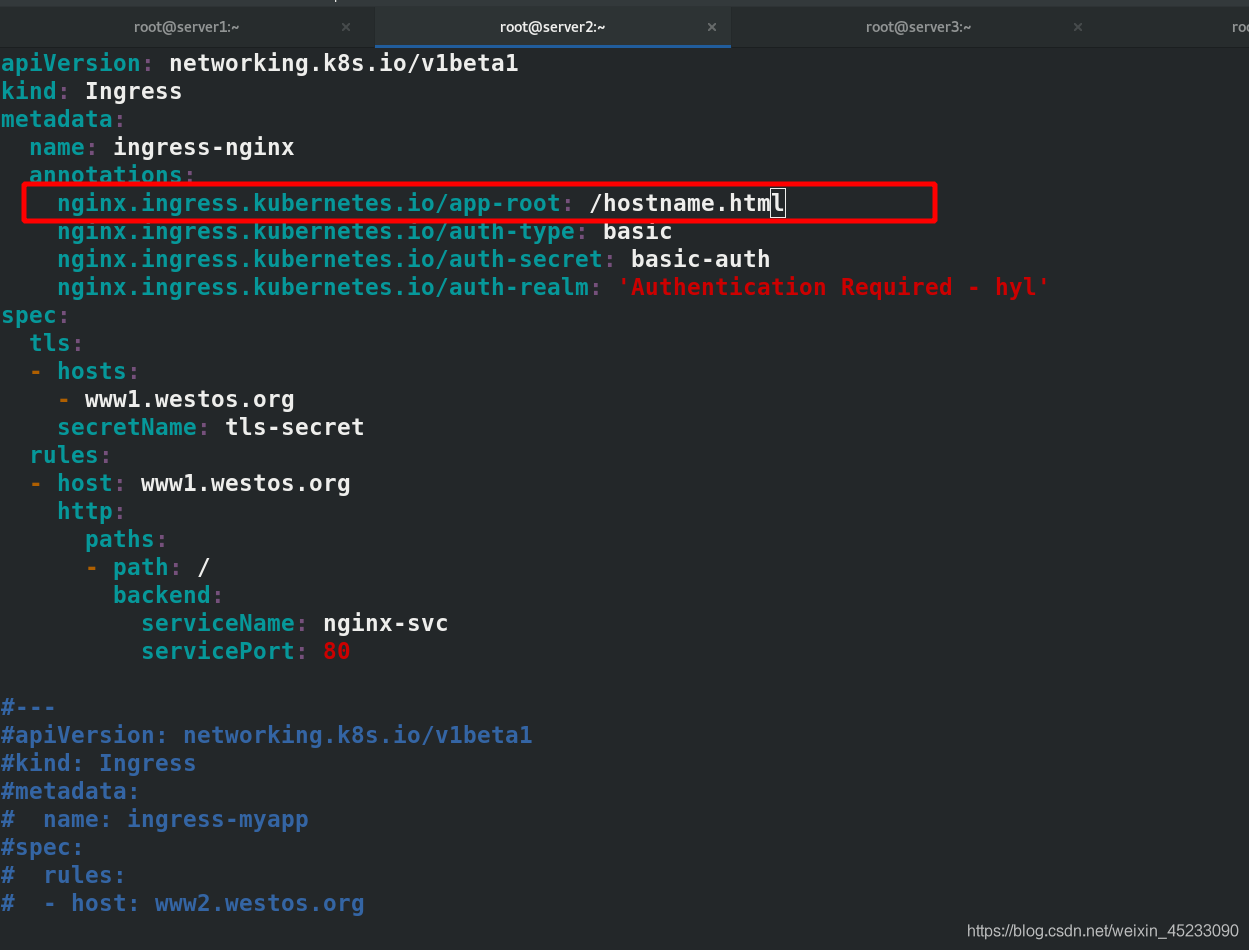Click the '- path: /' line
This screenshot has width=1249, height=950.
(148, 567)
